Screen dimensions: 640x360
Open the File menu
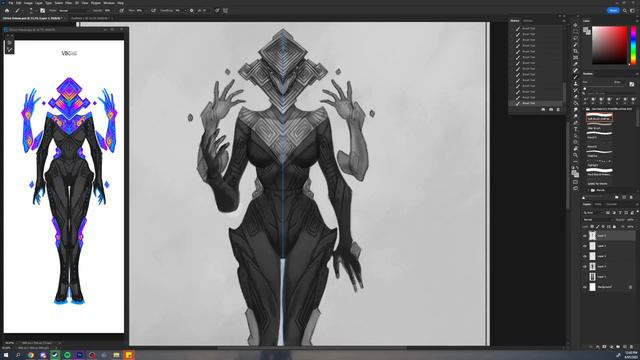coord(11,3)
